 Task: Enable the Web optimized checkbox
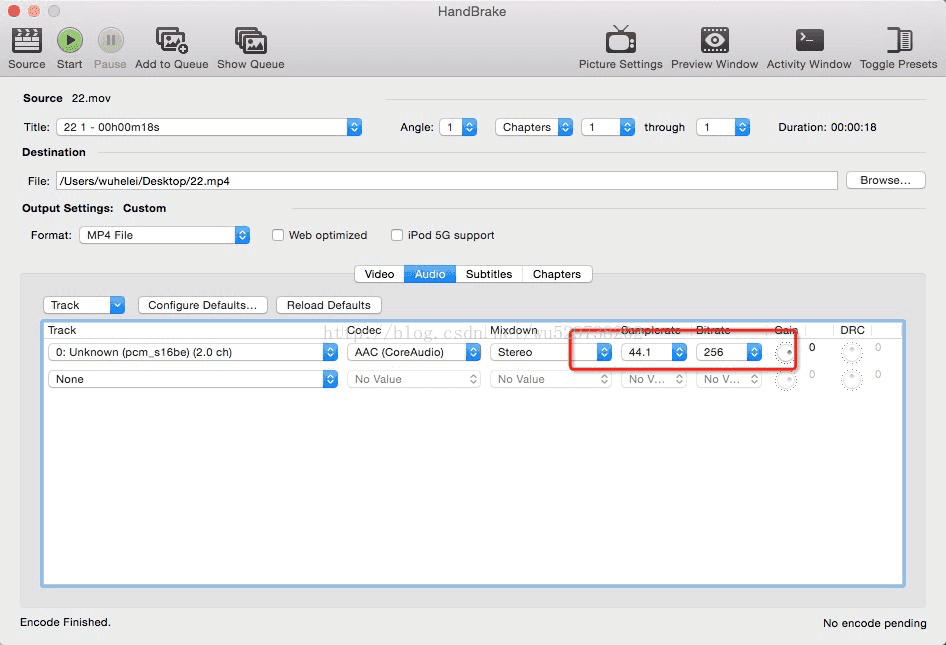click(x=278, y=235)
